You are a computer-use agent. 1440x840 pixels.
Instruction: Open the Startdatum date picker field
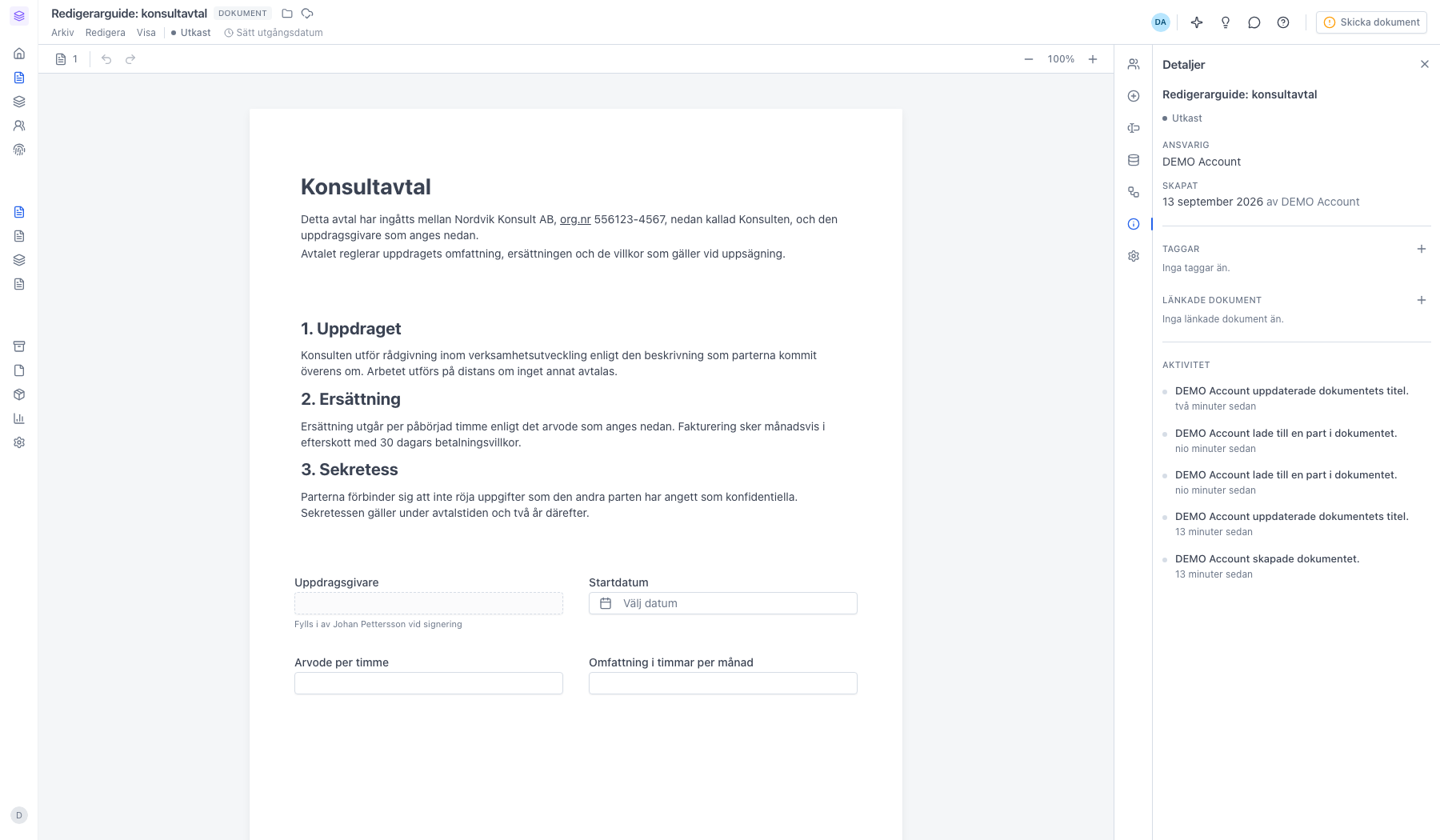[x=723, y=603]
